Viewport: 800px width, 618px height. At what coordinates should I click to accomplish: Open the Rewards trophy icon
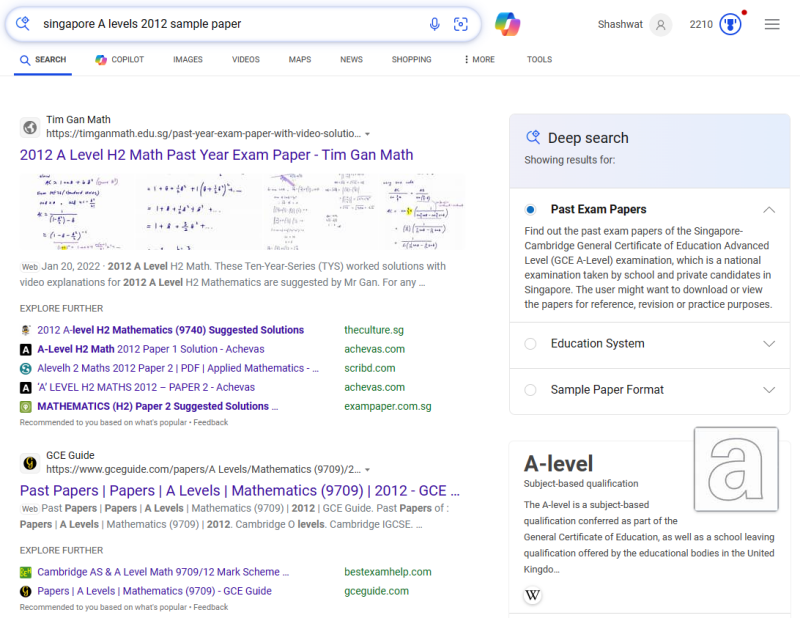pyautogui.click(x=731, y=24)
